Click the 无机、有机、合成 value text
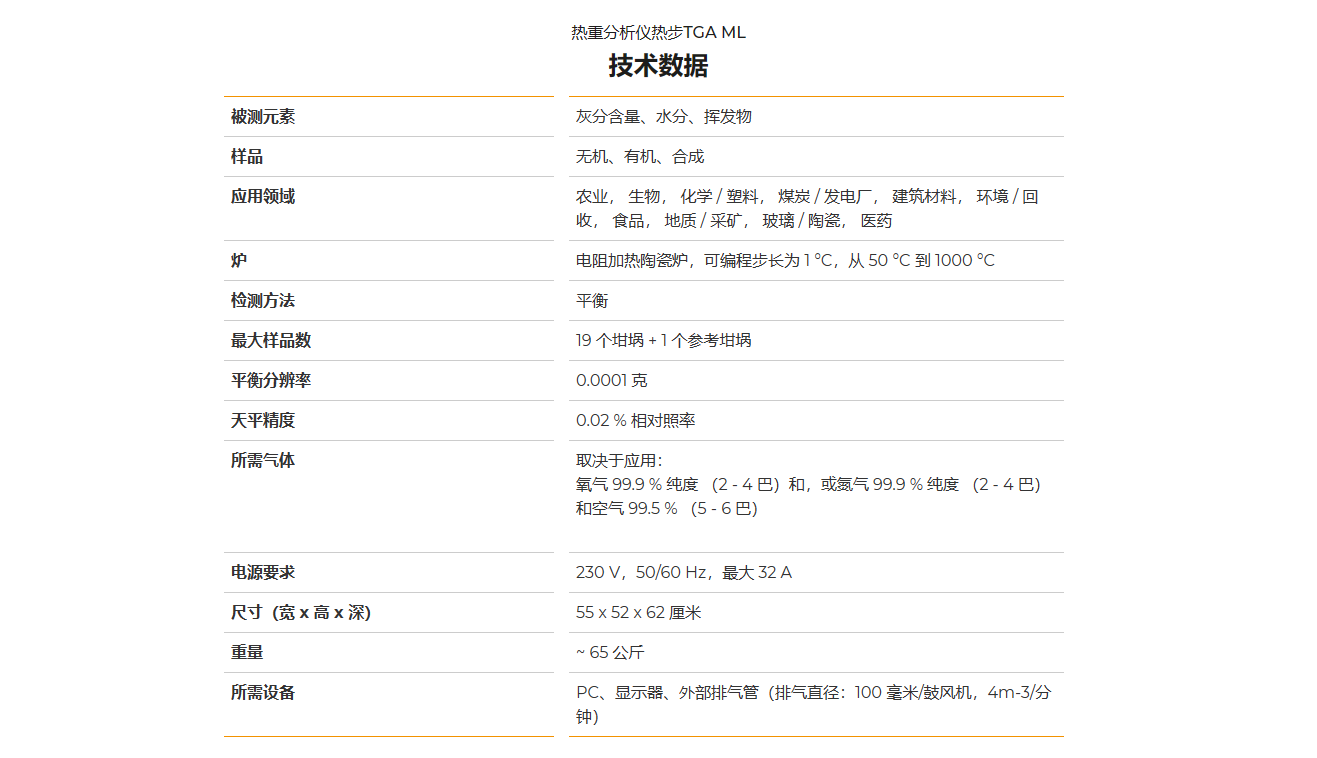The width and height of the screenshot is (1317, 758). (640, 157)
